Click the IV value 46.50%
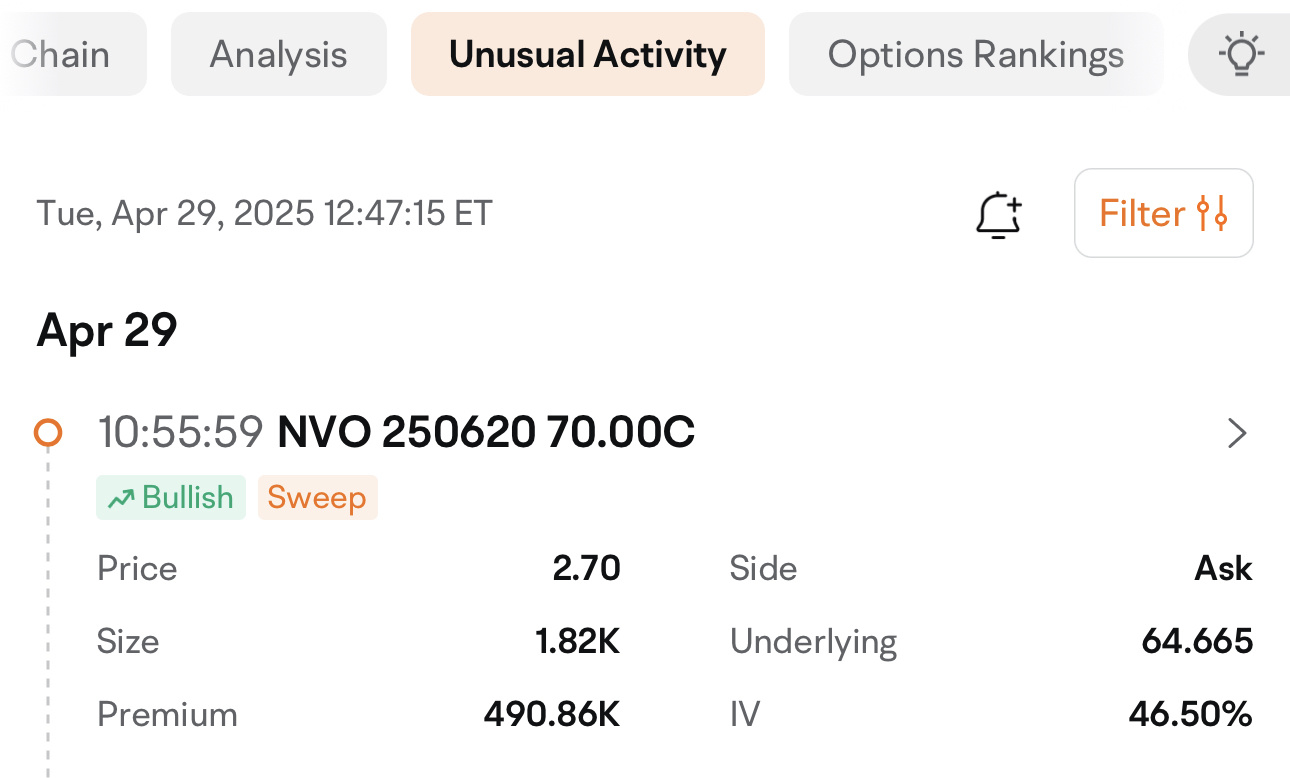 tap(1191, 714)
